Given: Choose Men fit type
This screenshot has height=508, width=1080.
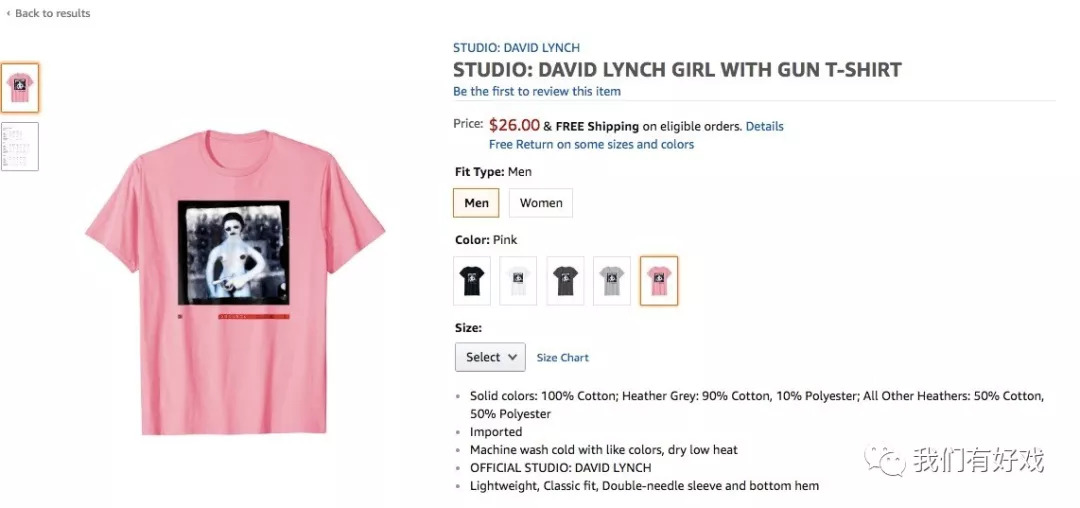Looking at the screenshot, I should pyautogui.click(x=476, y=203).
